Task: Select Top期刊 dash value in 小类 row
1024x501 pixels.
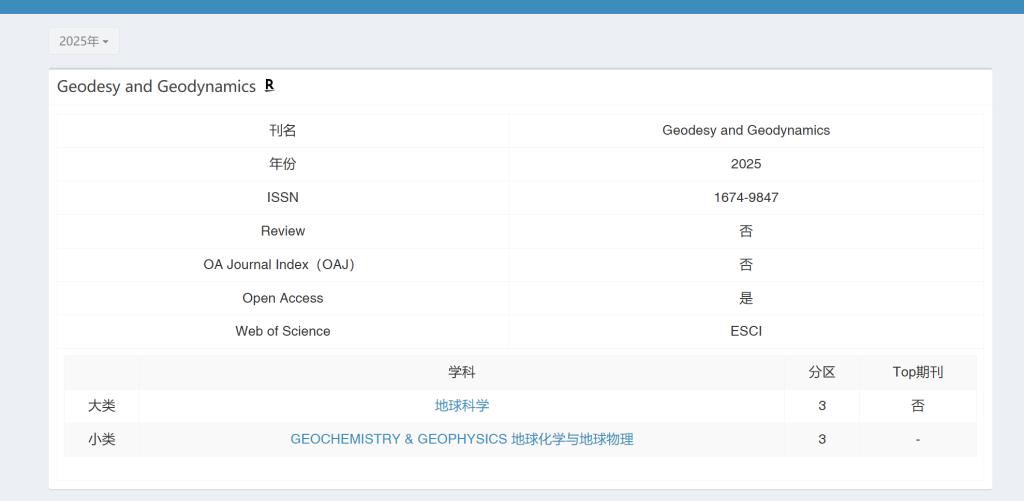Action: coord(918,440)
